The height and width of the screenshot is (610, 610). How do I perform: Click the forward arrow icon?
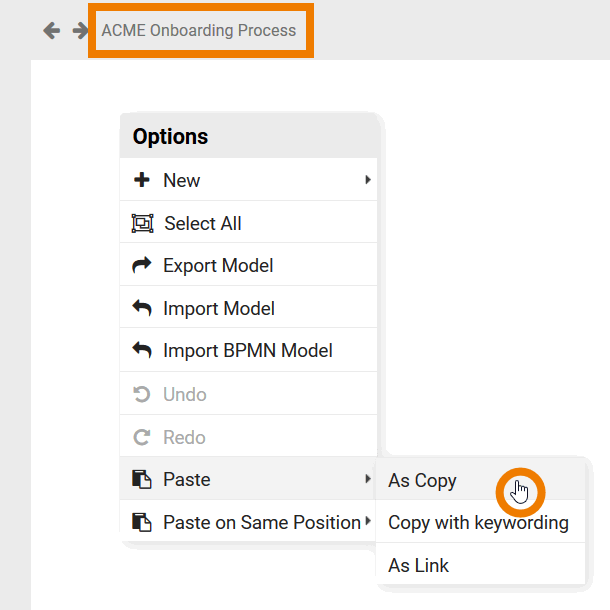click(x=81, y=31)
